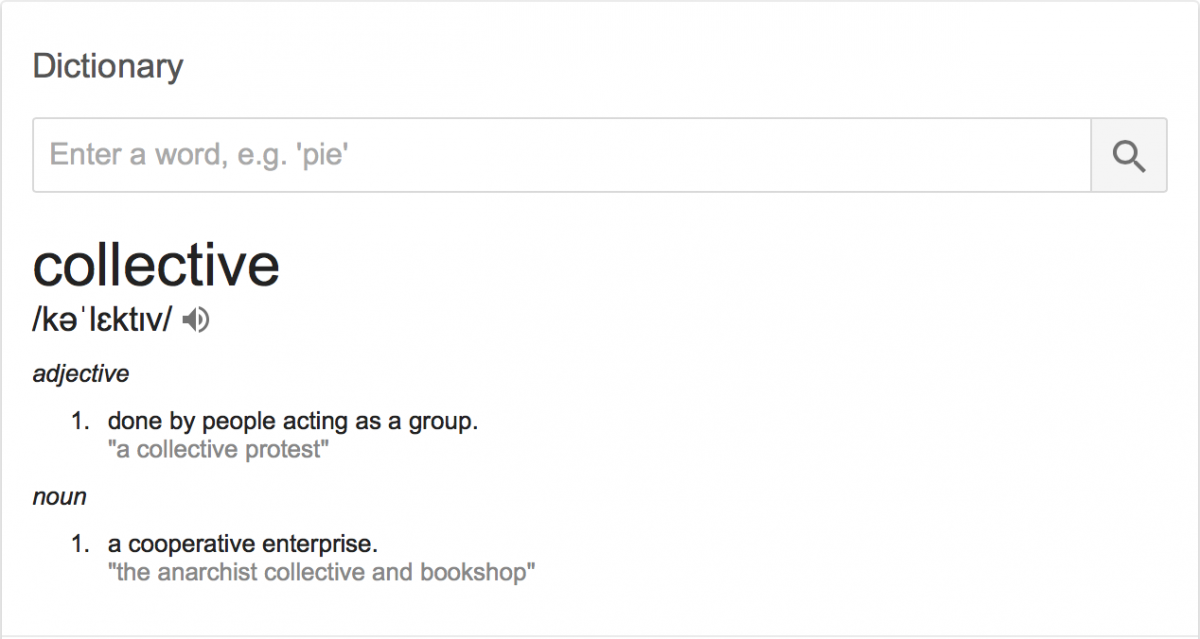
Task: Click the number 1 beside the noun definition
Action: 80,545
